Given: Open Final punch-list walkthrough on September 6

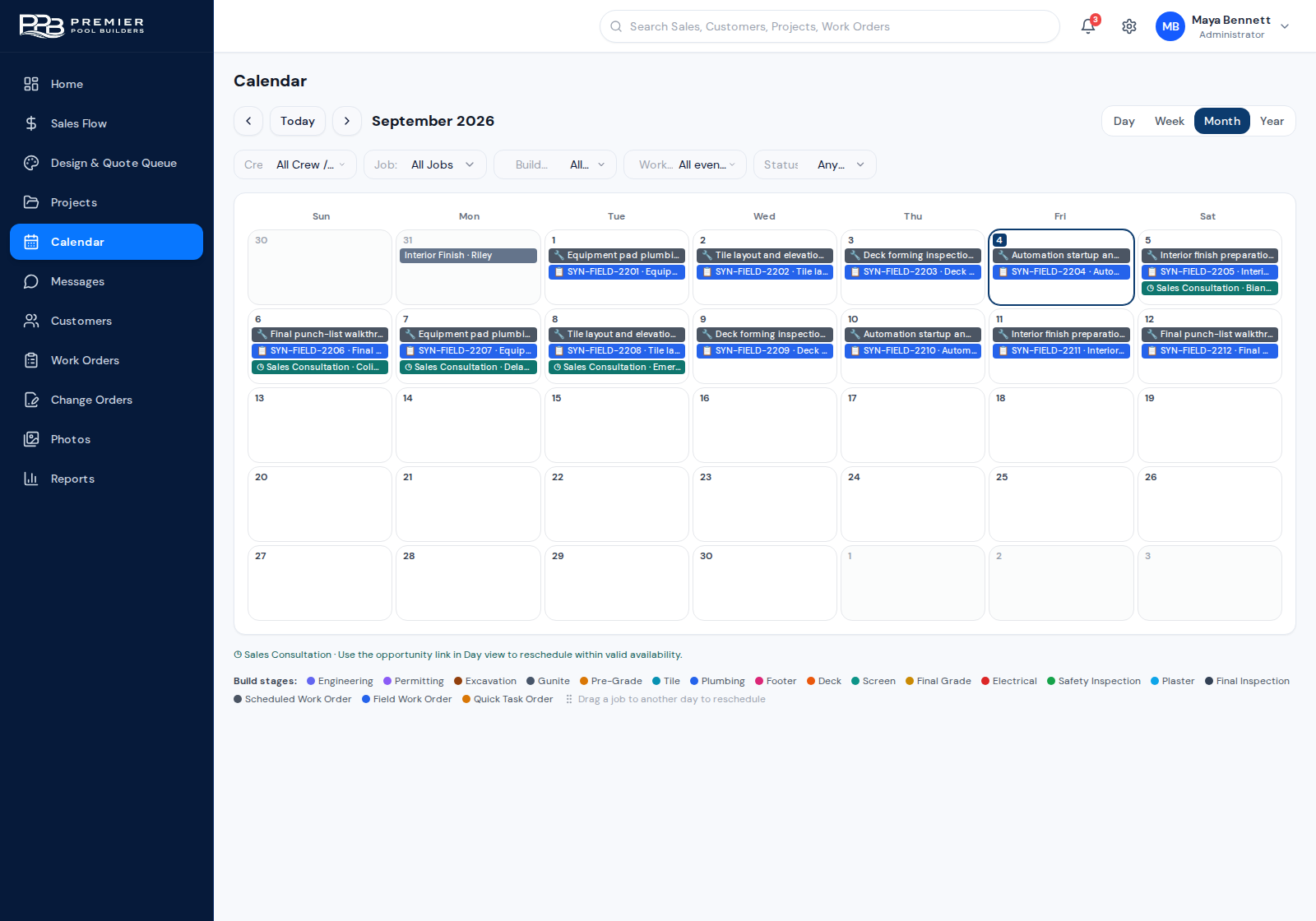Looking at the screenshot, I should click(x=320, y=334).
